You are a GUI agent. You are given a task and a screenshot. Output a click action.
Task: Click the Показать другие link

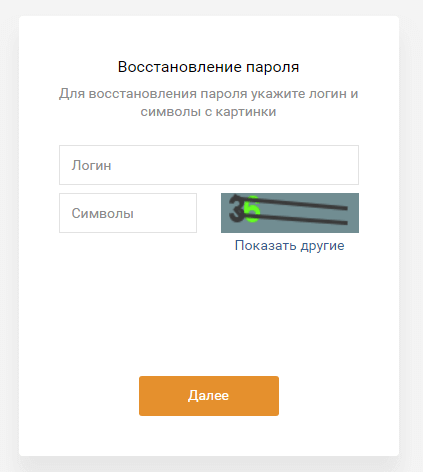pos(289,246)
